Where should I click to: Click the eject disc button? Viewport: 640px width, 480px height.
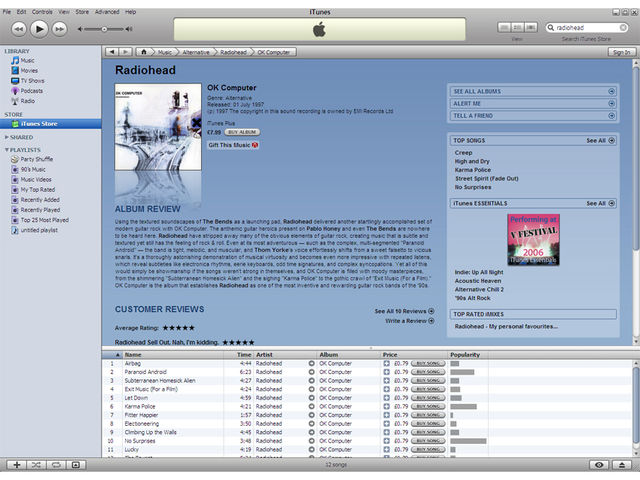[x=622, y=465]
